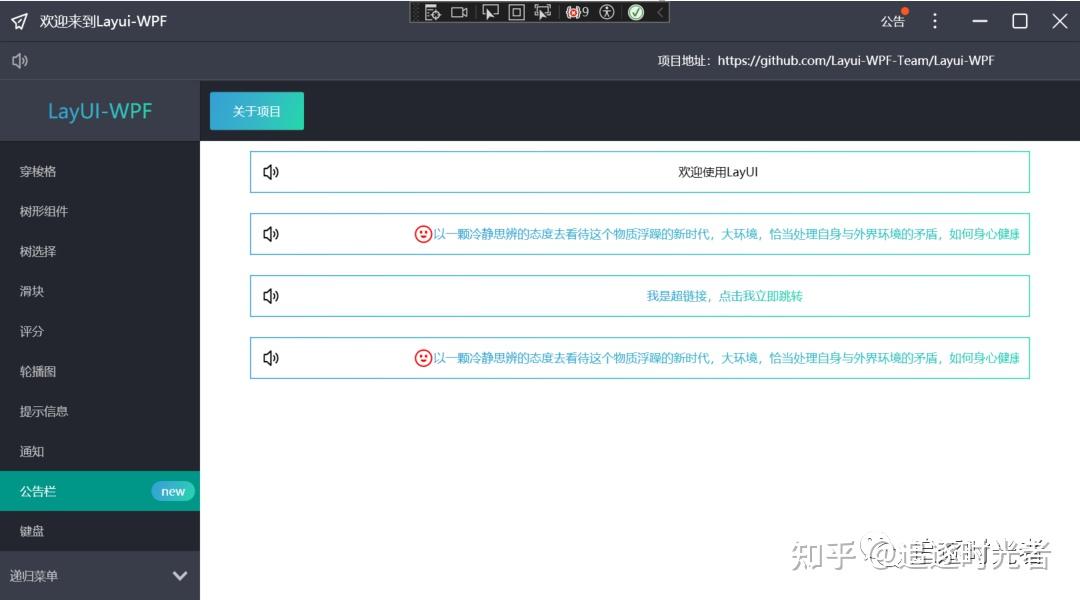Click the cursor selection icon in the capture toolbar
The image size is (1080, 600).
490,13
